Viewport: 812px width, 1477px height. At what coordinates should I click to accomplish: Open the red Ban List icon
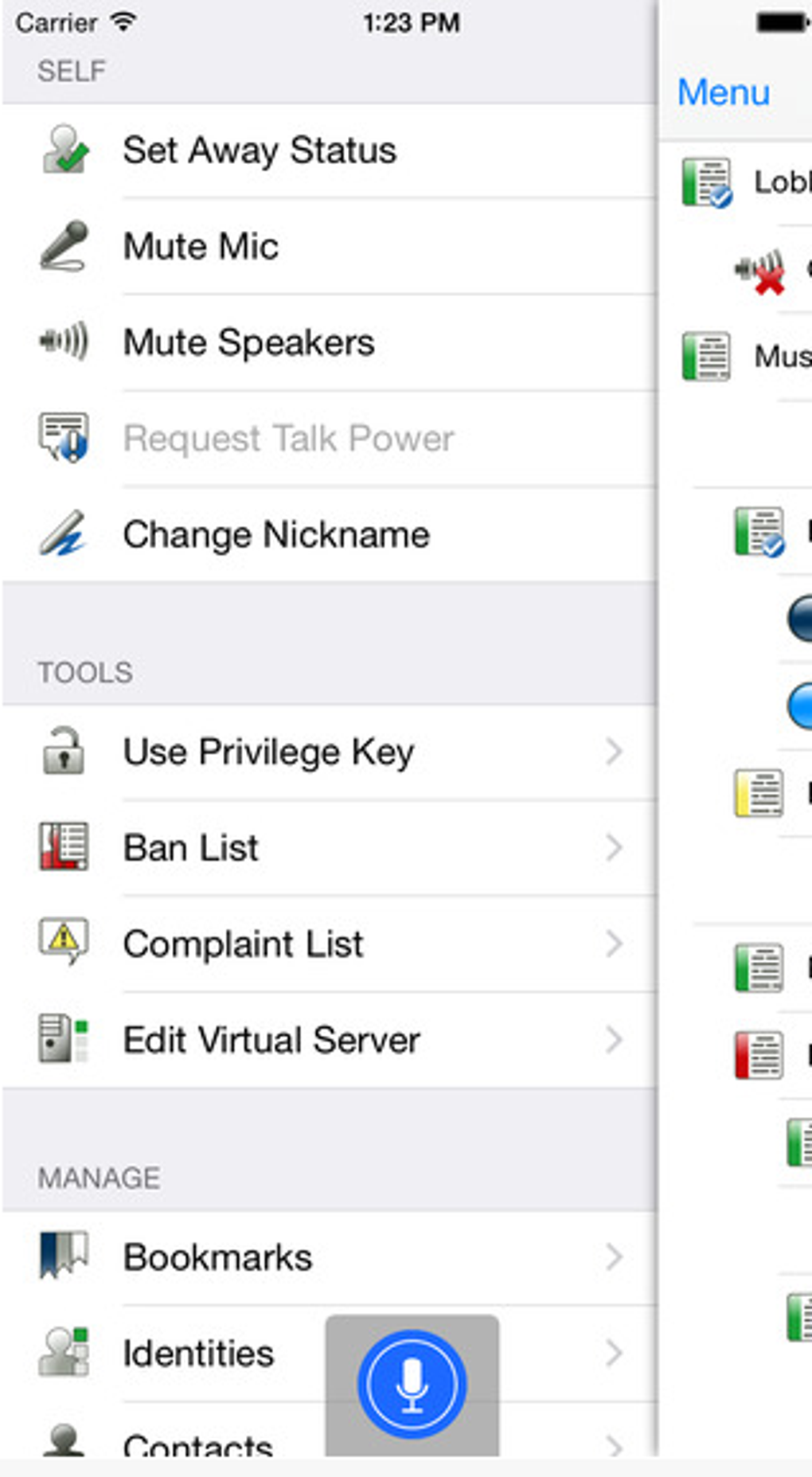(x=64, y=846)
